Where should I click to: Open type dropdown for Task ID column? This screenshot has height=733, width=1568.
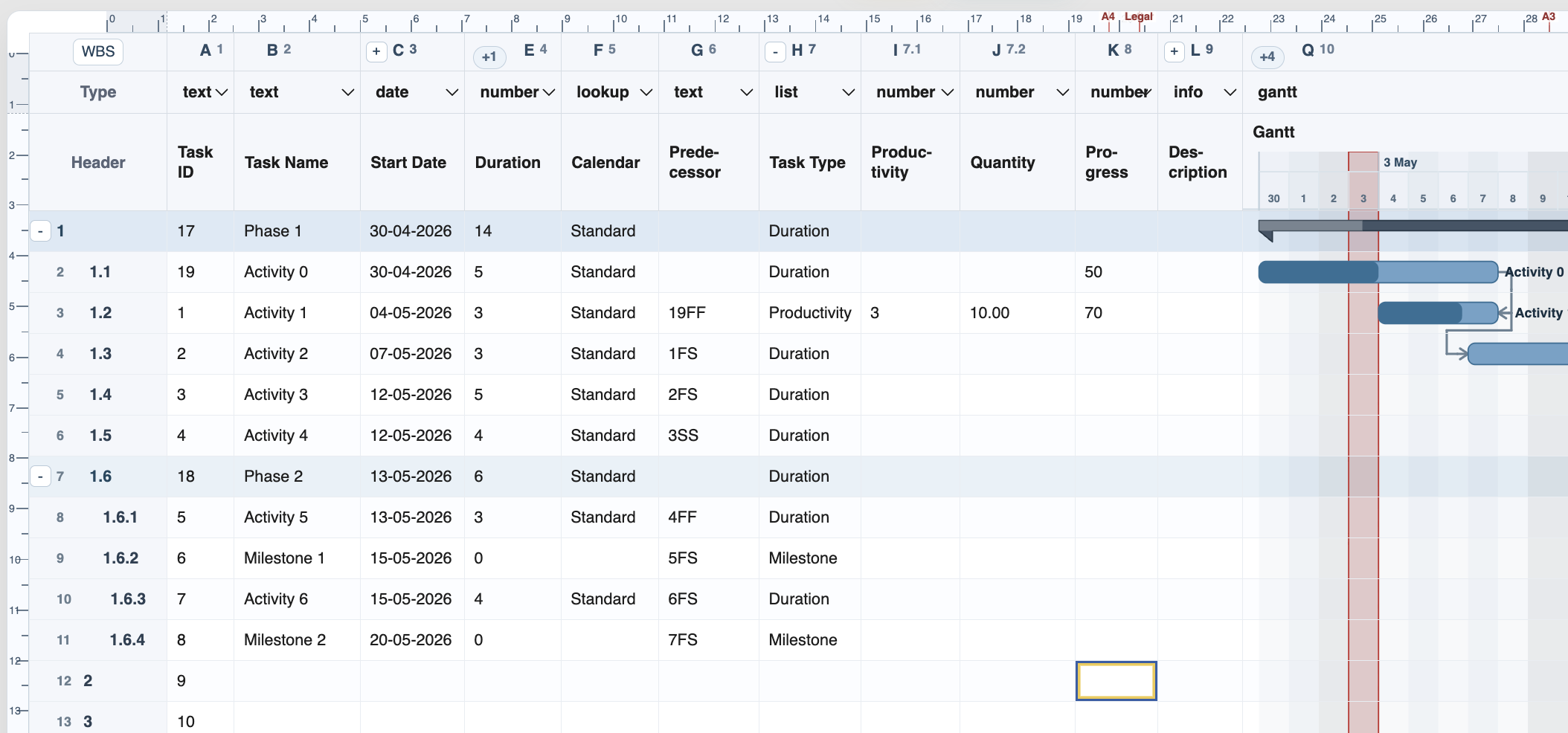[221, 92]
